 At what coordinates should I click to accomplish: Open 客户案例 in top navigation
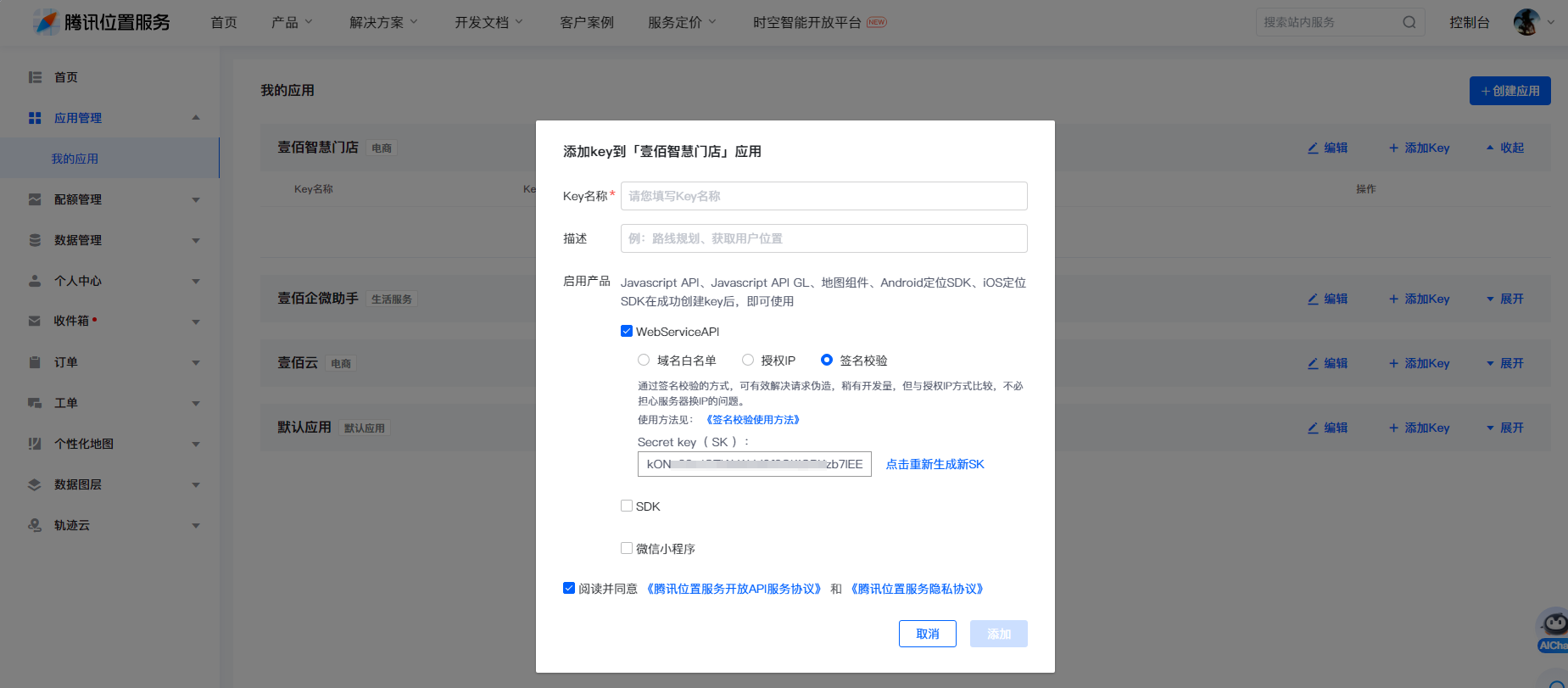pyautogui.click(x=587, y=22)
